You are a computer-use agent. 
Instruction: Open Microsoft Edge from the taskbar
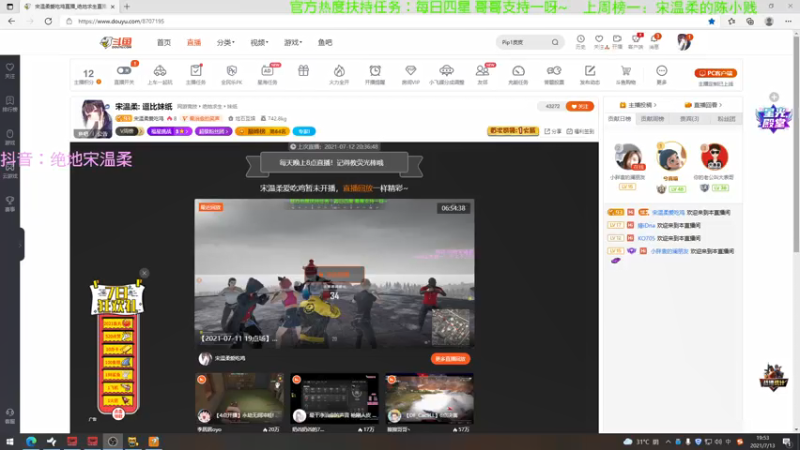point(31,441)
